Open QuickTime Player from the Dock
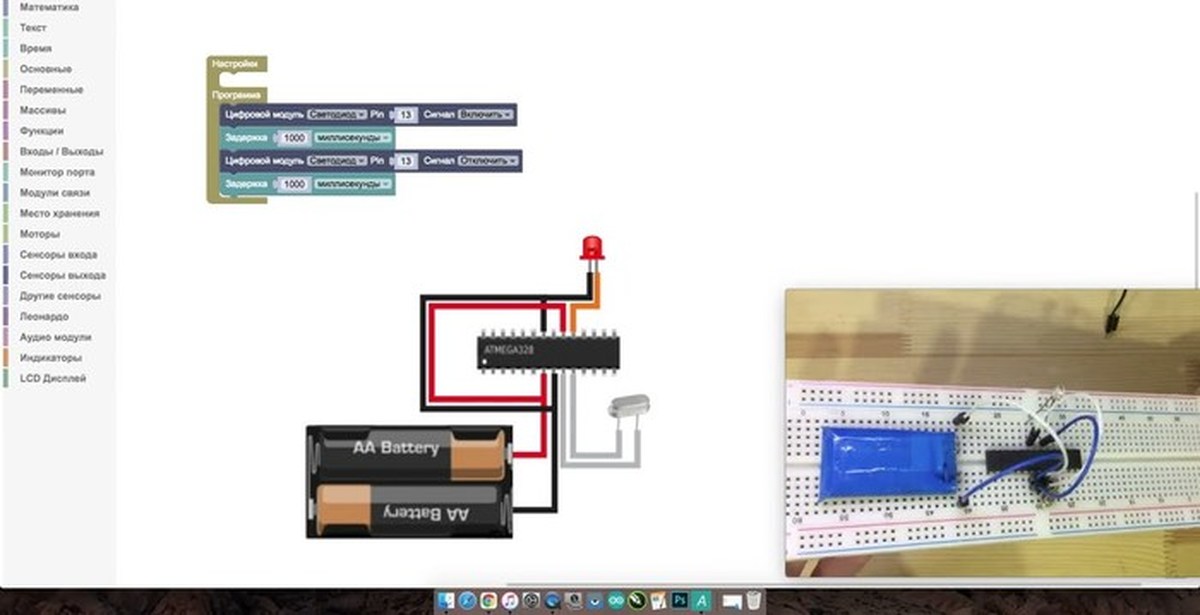Image resolution: width=1200 pixels, height=615 pixels. pyautogui.click(x=552, y=602)
